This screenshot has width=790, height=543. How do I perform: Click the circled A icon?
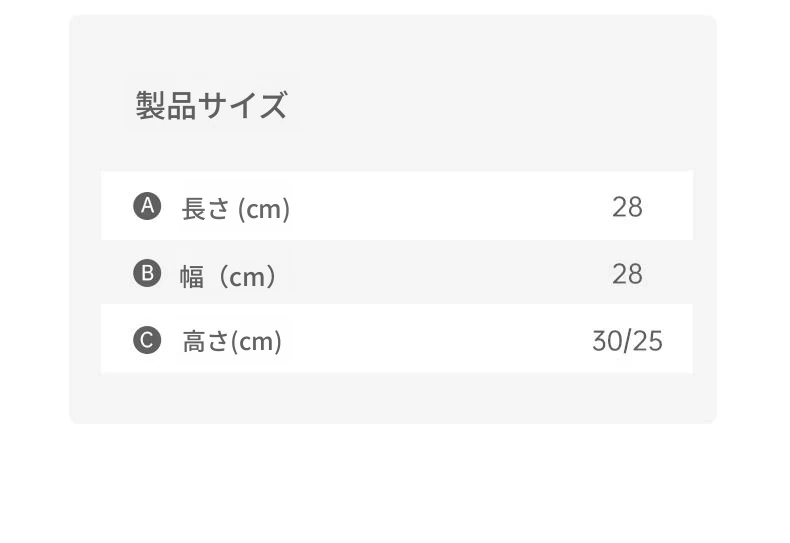[147, 206]
